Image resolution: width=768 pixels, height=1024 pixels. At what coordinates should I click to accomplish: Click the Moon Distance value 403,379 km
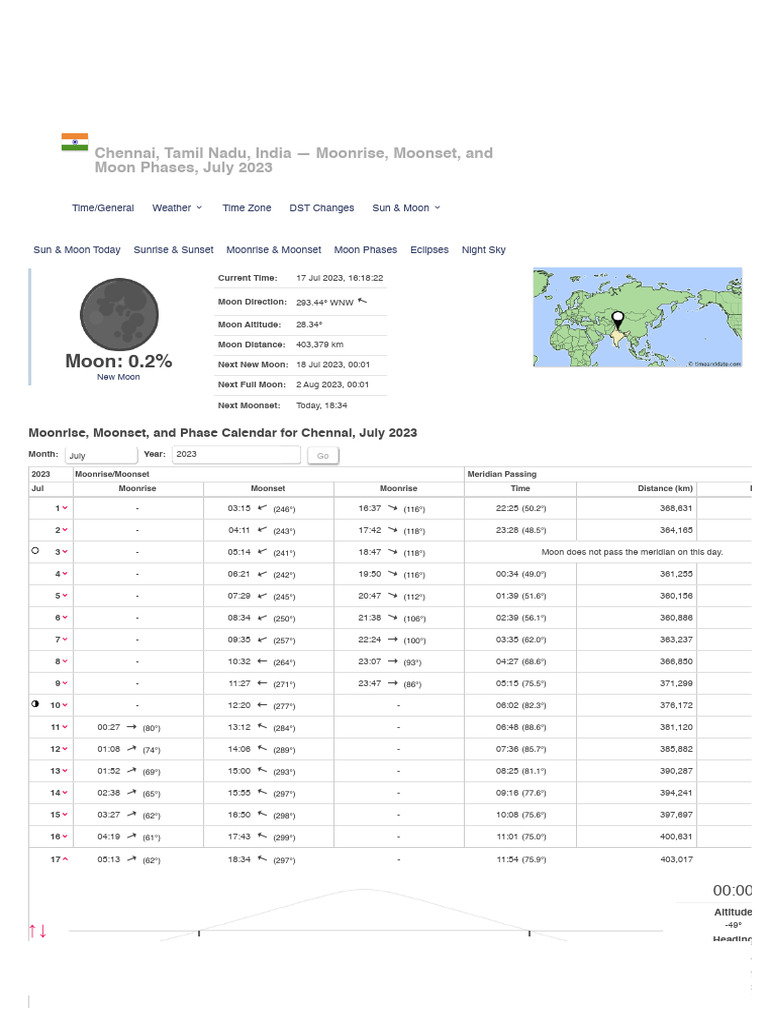pos(320,345)
